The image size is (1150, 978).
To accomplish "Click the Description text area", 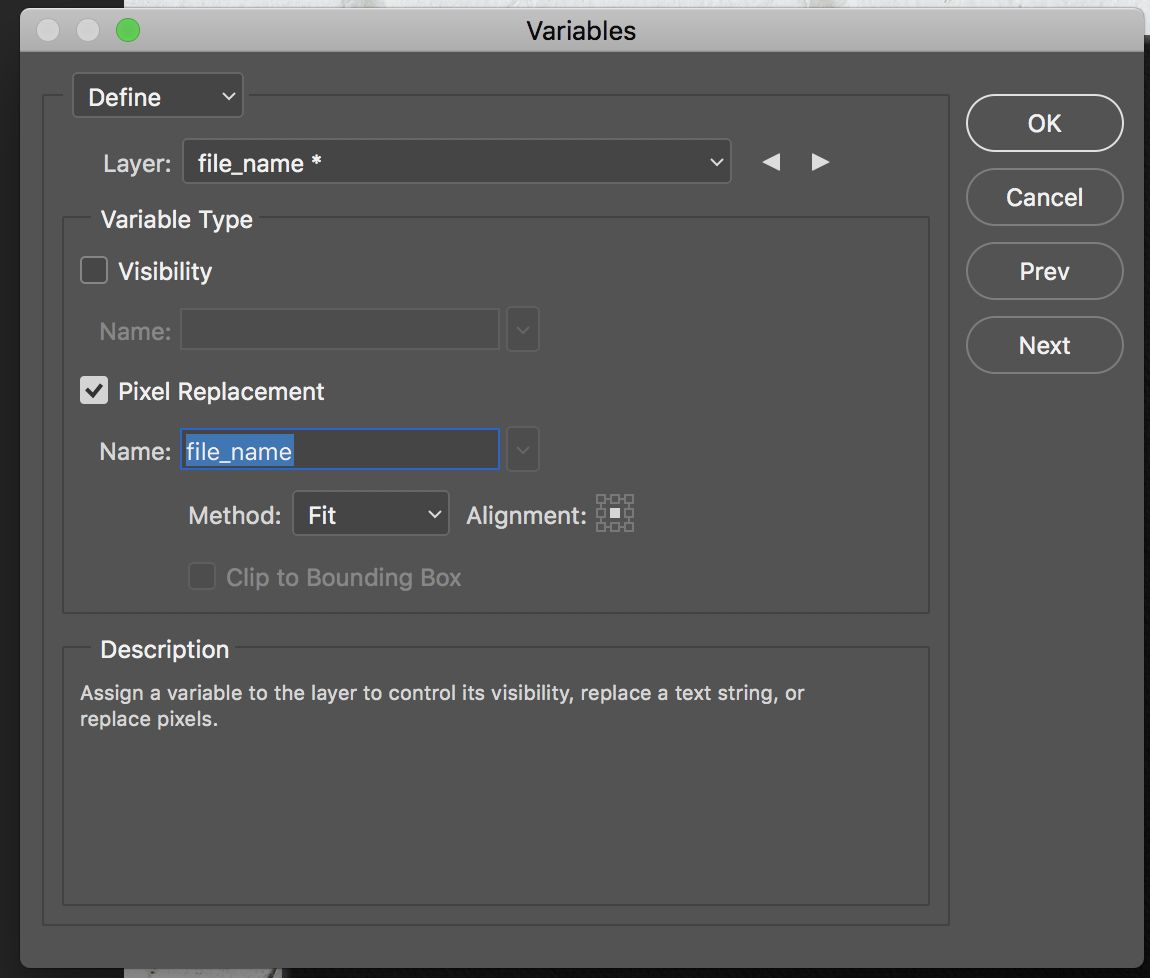I will click(x=496, y=776).
